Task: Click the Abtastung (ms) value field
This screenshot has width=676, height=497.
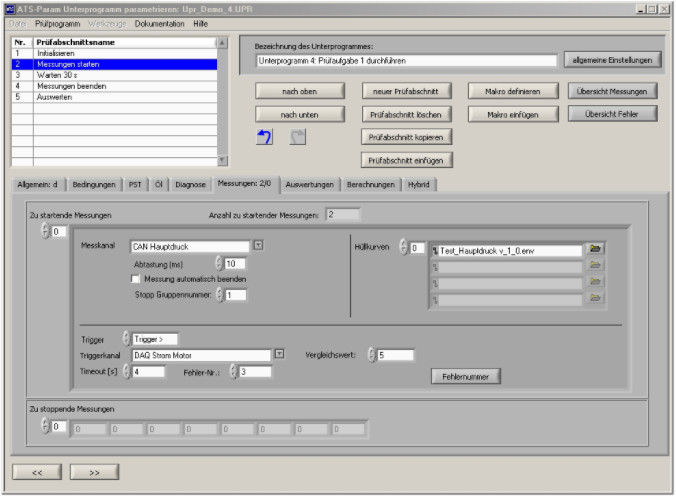Action: tap(235, 264)
